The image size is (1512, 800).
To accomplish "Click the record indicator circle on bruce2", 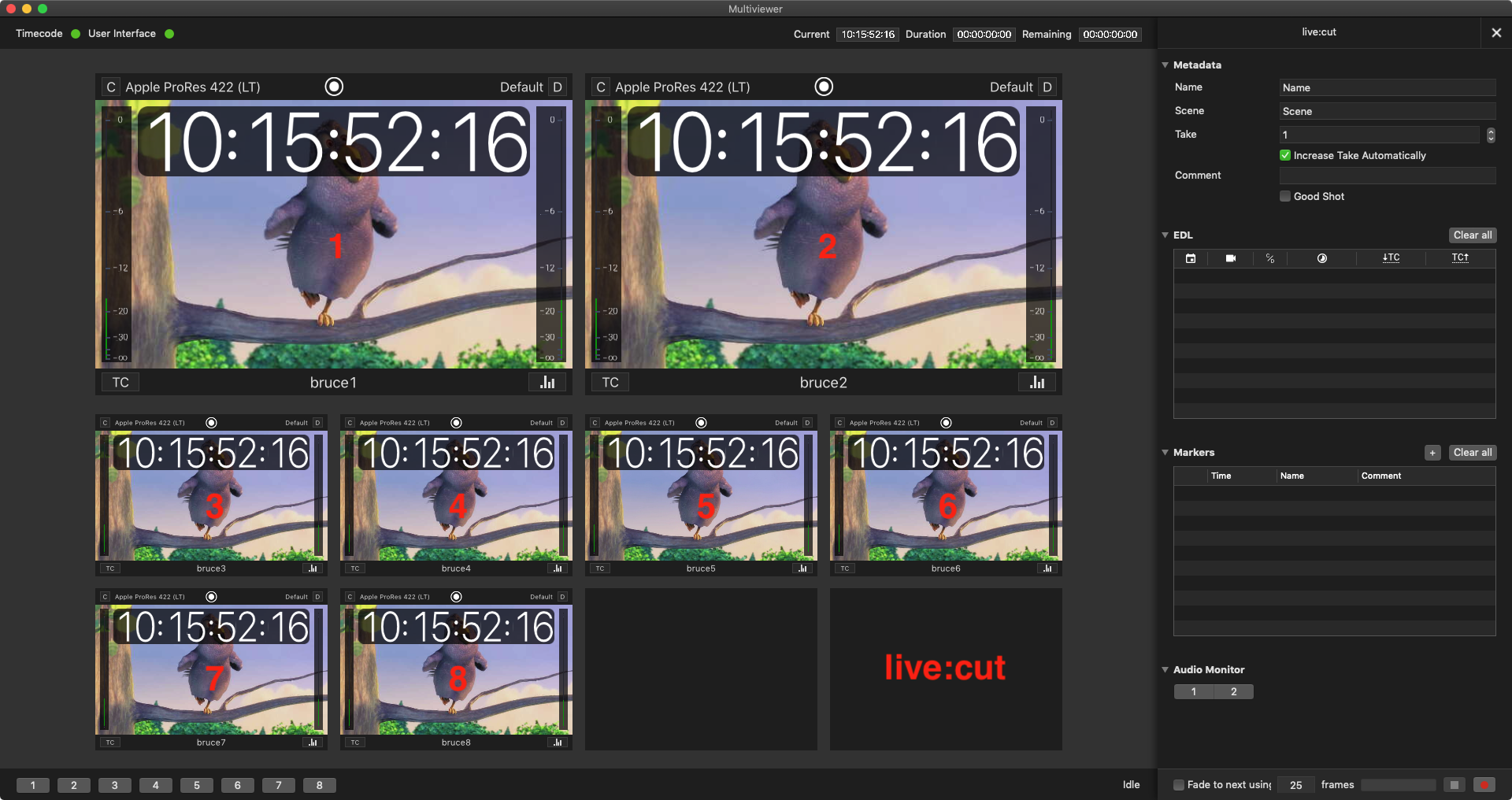I will point(824,87).
